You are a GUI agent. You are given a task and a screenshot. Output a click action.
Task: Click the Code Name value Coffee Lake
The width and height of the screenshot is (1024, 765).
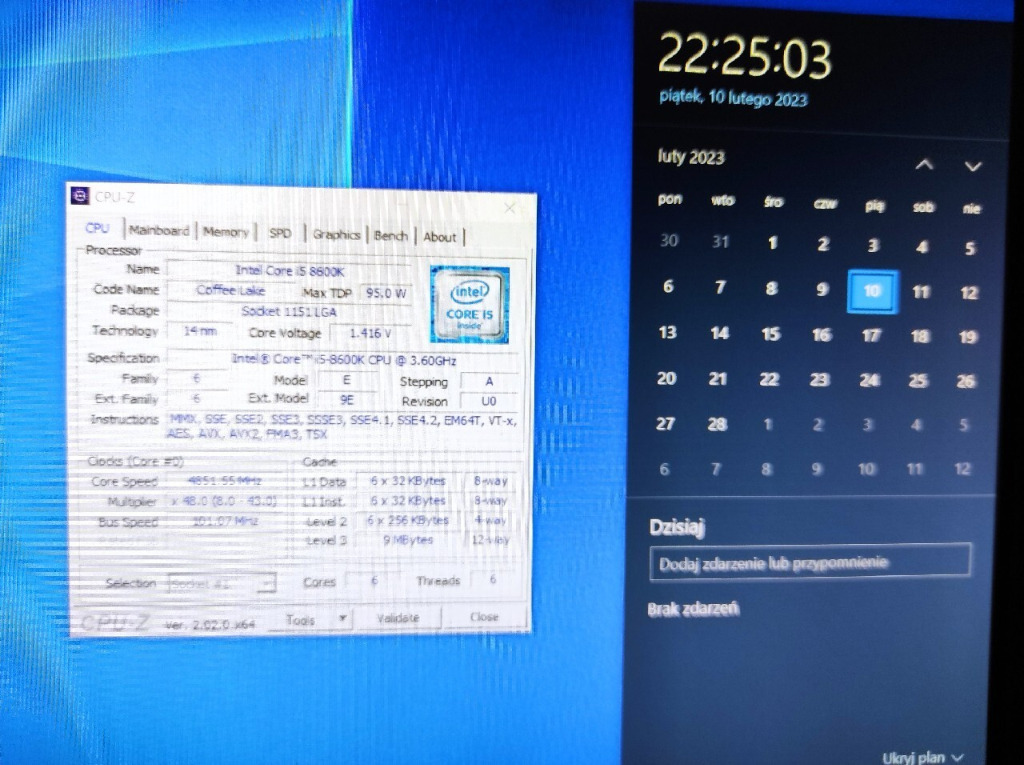(231, 290)
